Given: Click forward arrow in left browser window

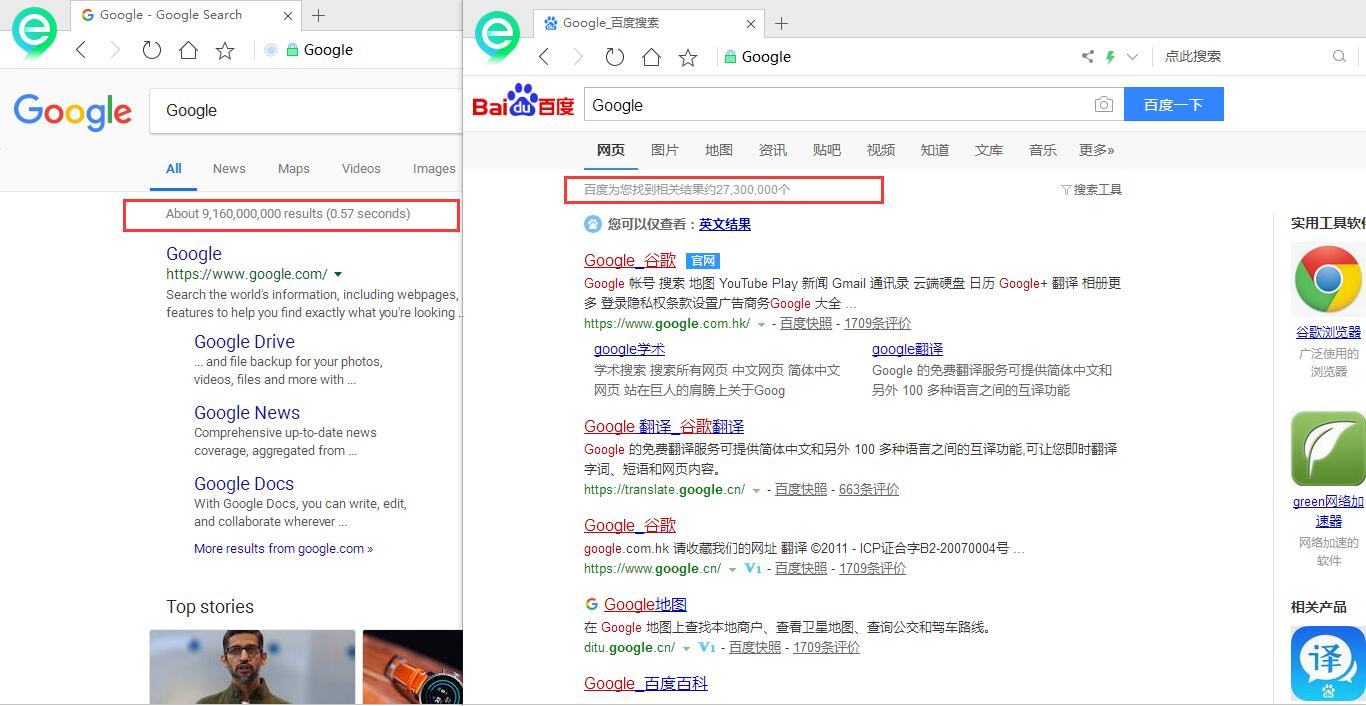Looking at the screenshot, I should (115, 50).
